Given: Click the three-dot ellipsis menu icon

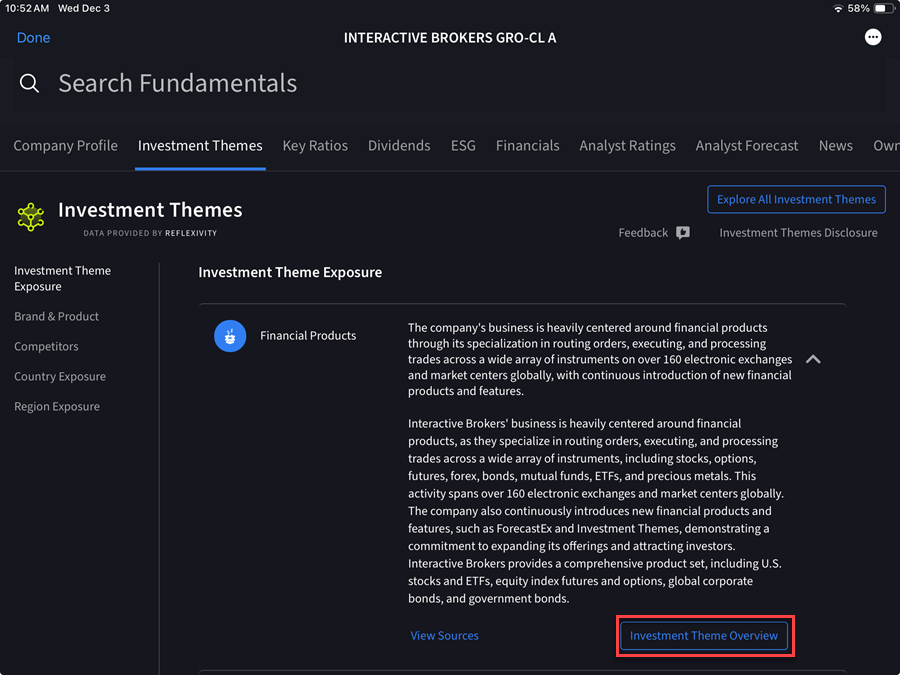Looking at the screenshot, I should [872, 36].
